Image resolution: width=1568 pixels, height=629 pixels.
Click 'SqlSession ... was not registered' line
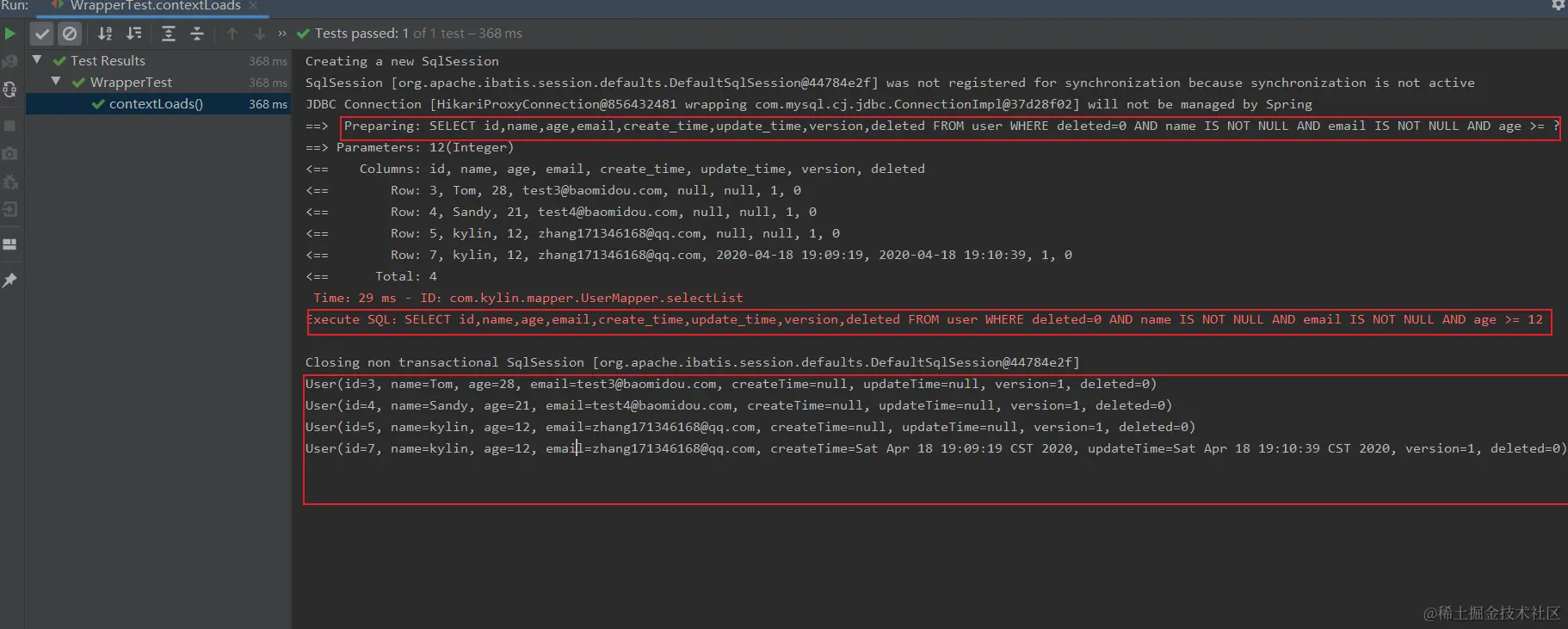click(890, 83)
